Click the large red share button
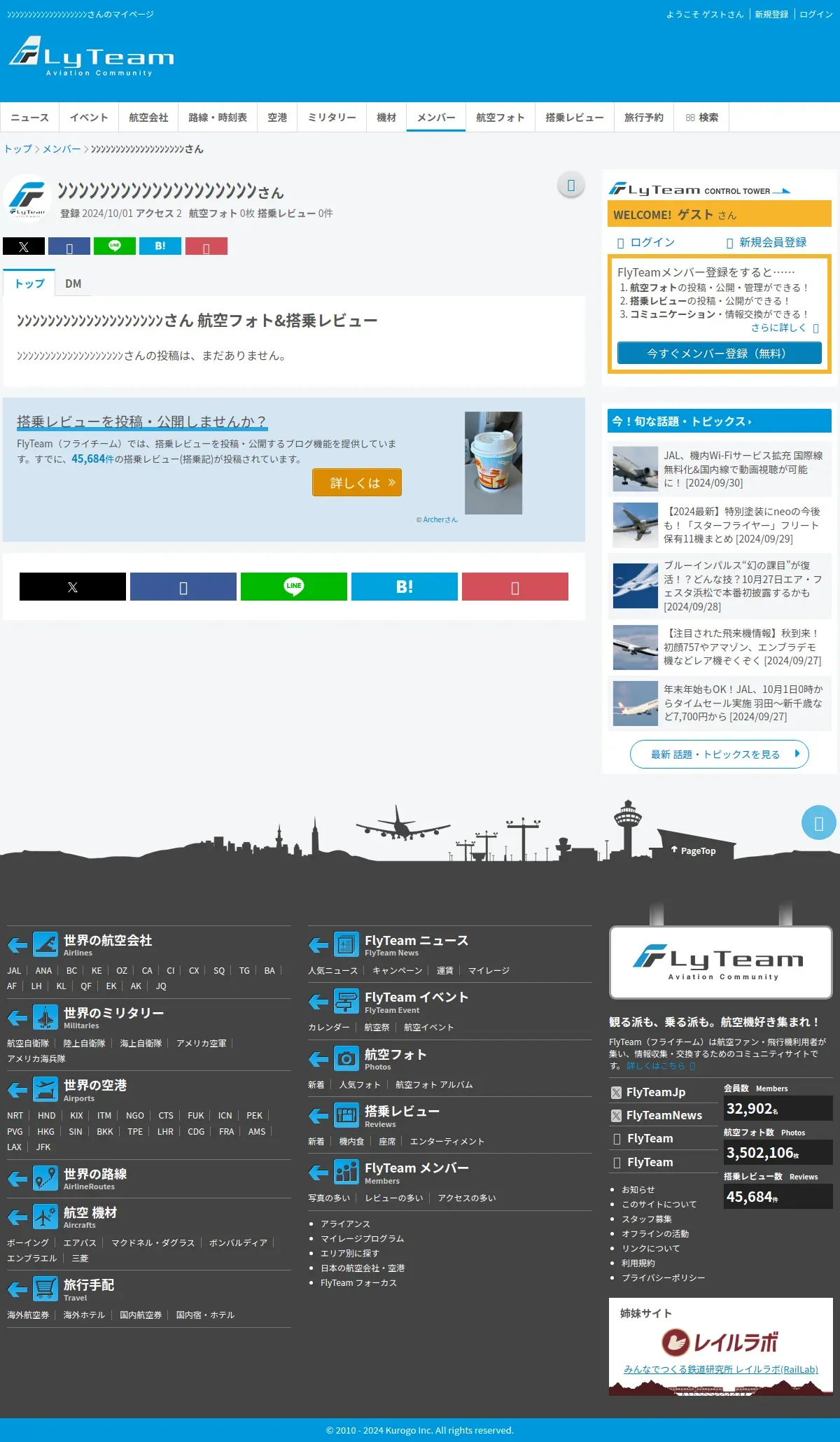This screenshot has width=840, height=1442. pyautogui.click(x=515, y=587)
